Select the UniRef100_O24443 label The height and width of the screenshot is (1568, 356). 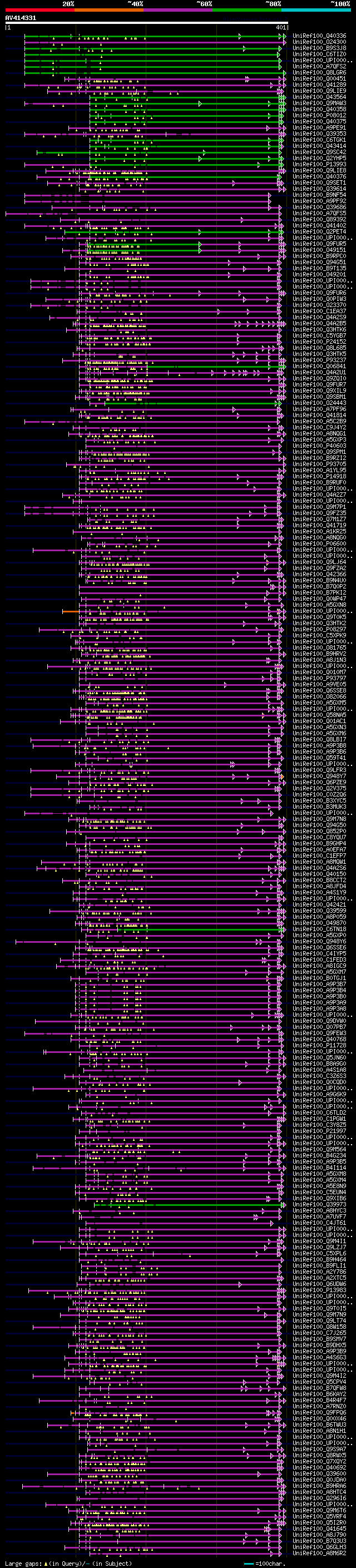319,402
